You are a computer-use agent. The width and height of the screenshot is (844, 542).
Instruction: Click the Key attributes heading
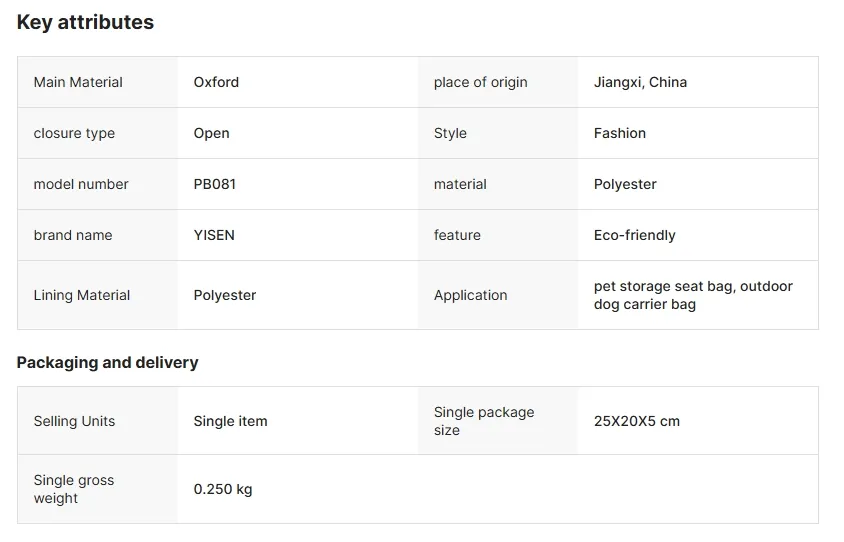[85, 22]
